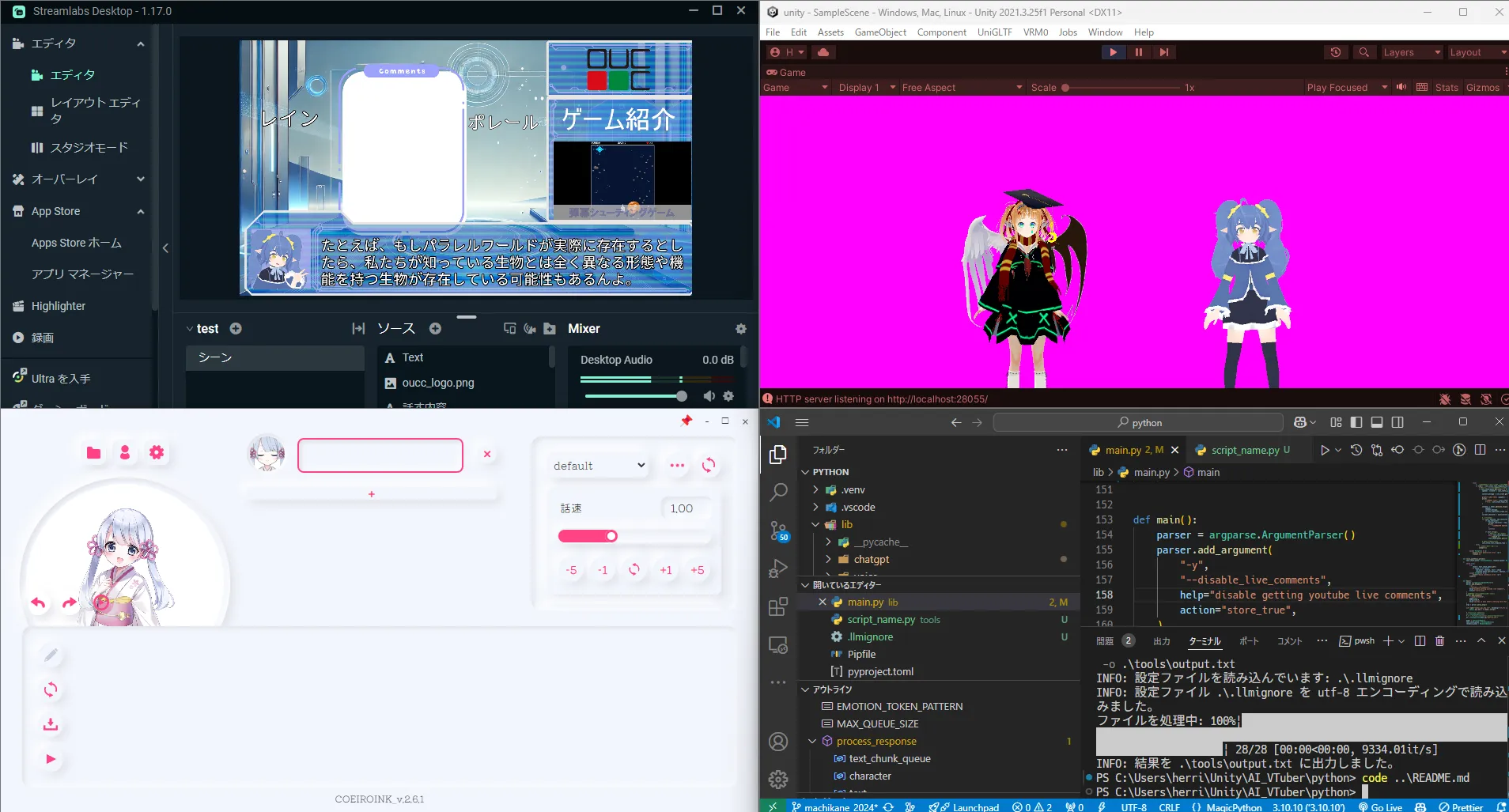Screen dimensions: 1509x812
Task: Open VS Code Explorer activity icon
Action: (x=778, y=454)
